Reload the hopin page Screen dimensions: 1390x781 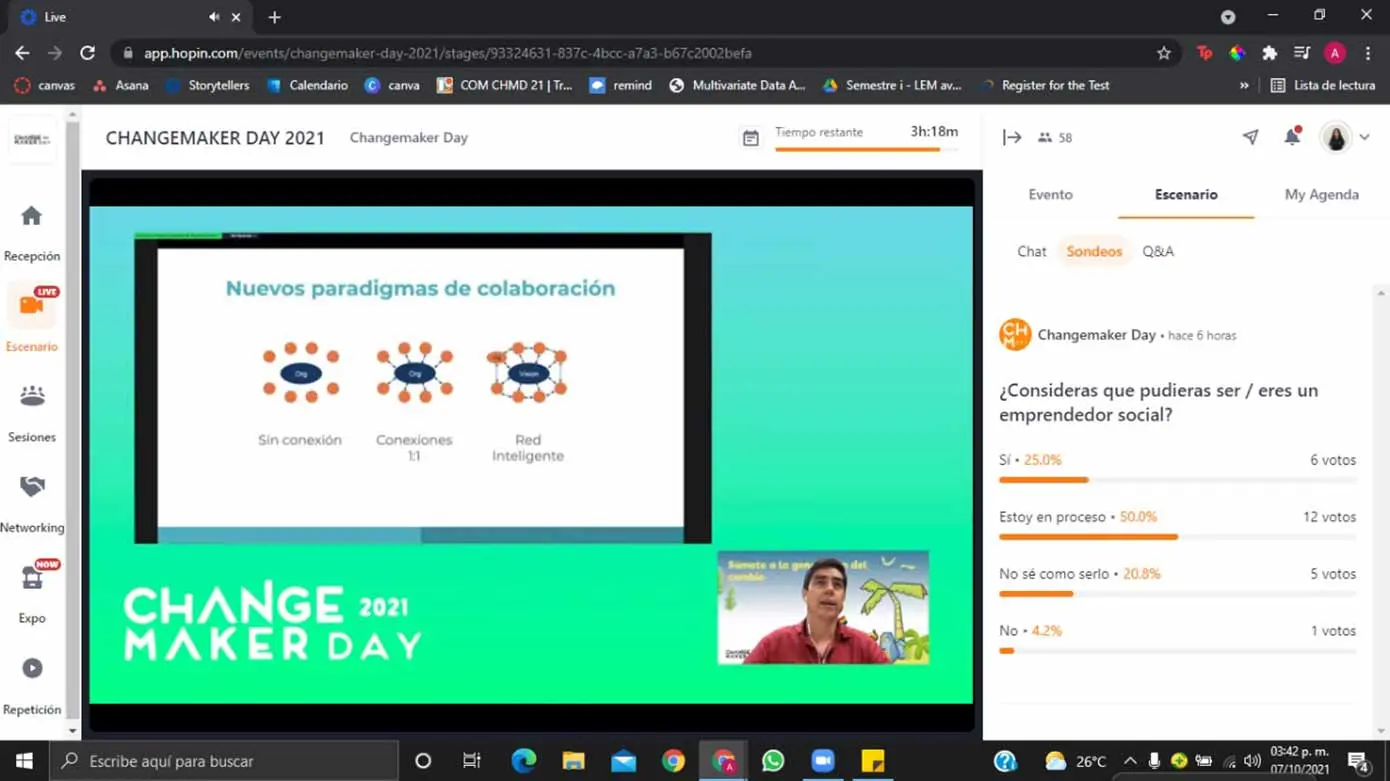88,53
